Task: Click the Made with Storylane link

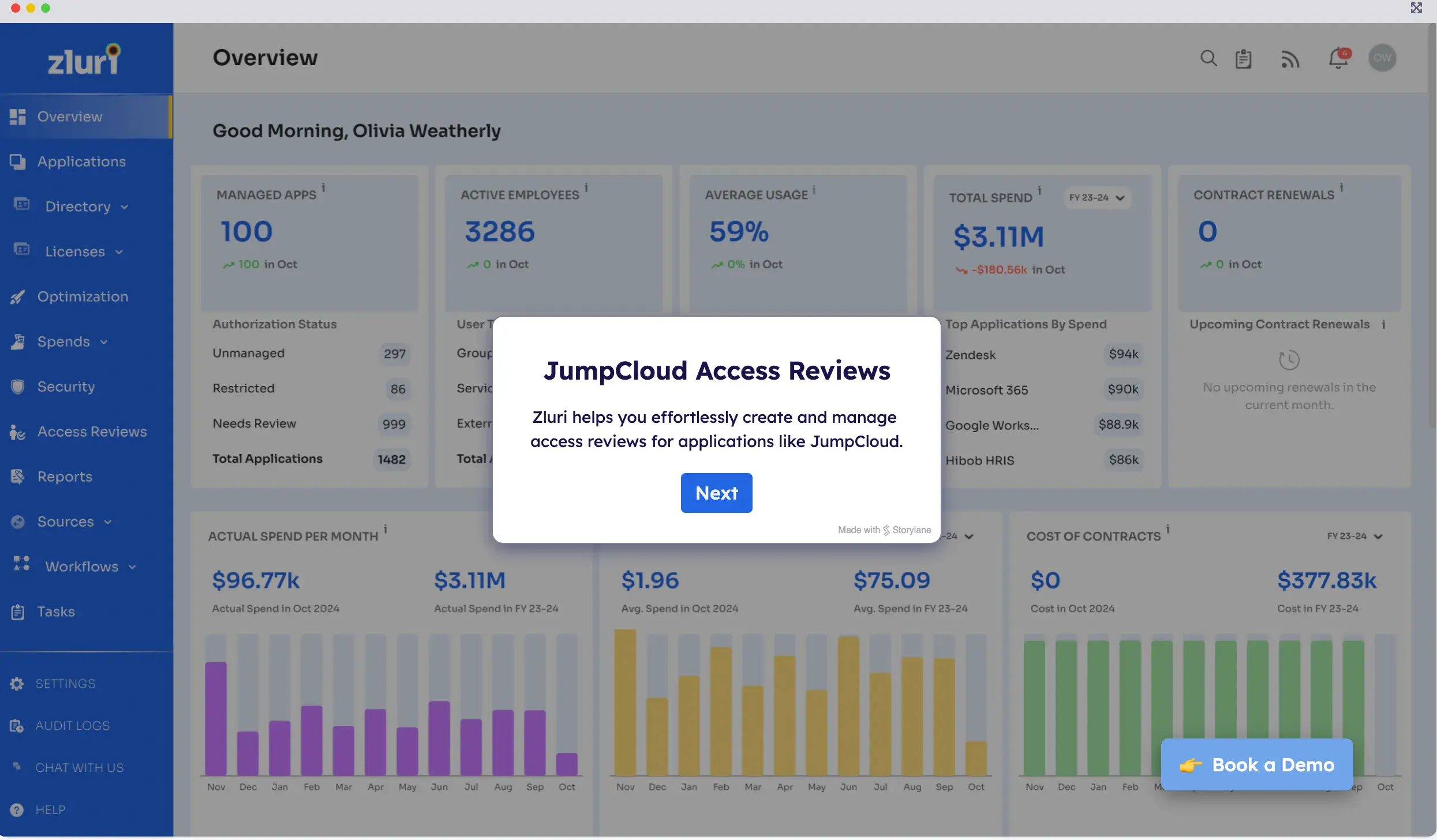Action: click(x=884, y=530)
